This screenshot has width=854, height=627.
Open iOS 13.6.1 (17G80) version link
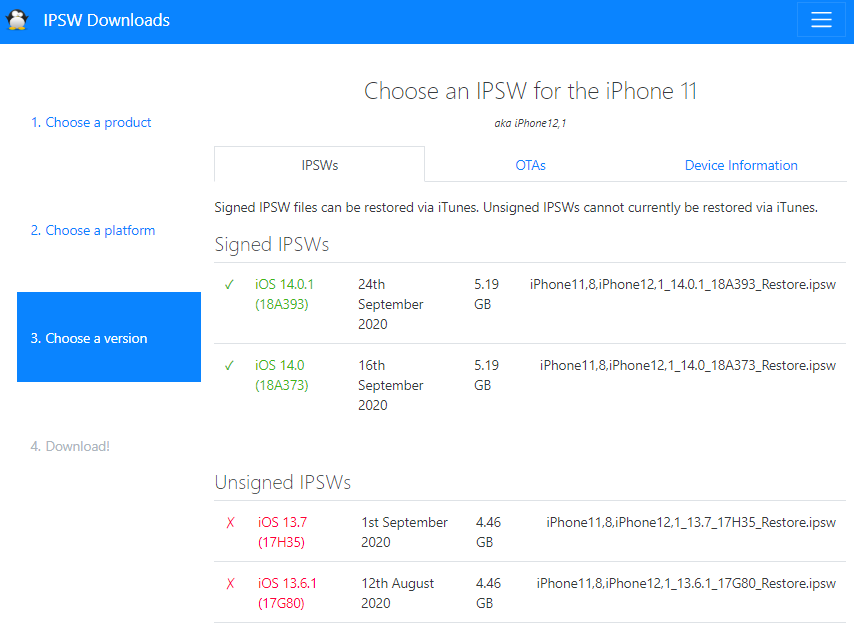(x=285, y=593)
